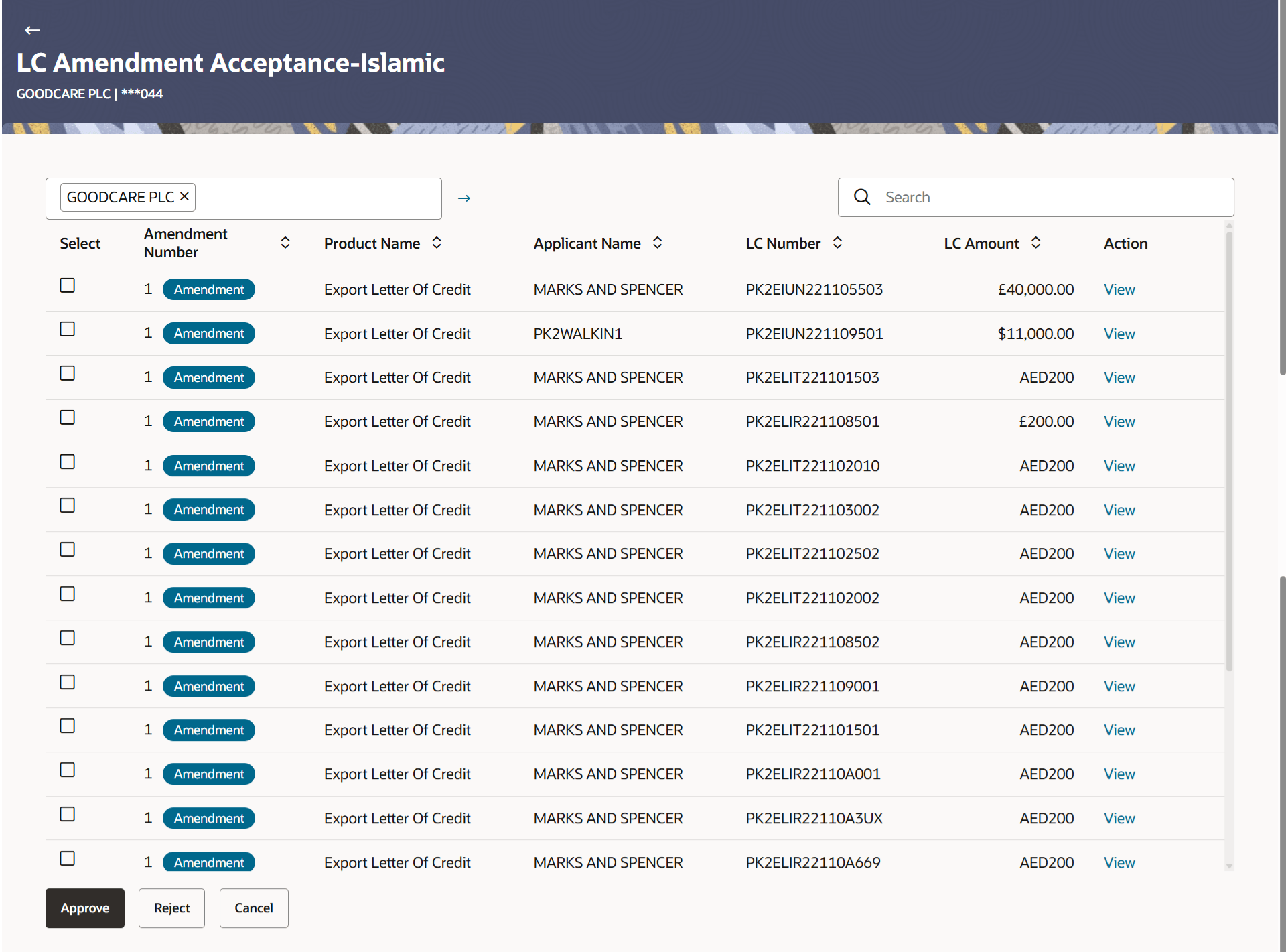Tick the checkbox for PK2ELIT221101503
The height and width of the screenshot is (952, 1286).
[67, 373]
